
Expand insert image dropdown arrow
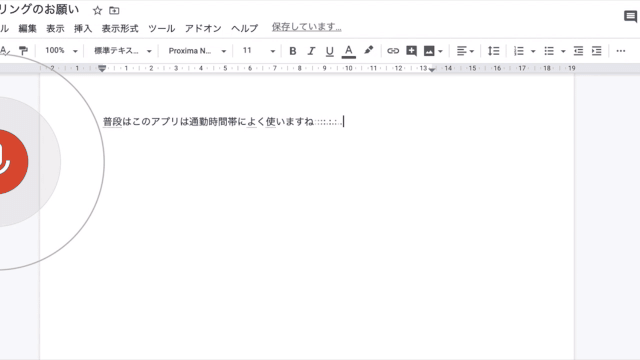pos(440,51)
